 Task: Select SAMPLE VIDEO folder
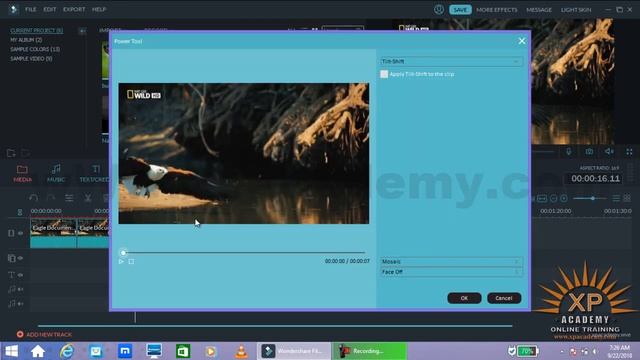(x=31, y=59)
